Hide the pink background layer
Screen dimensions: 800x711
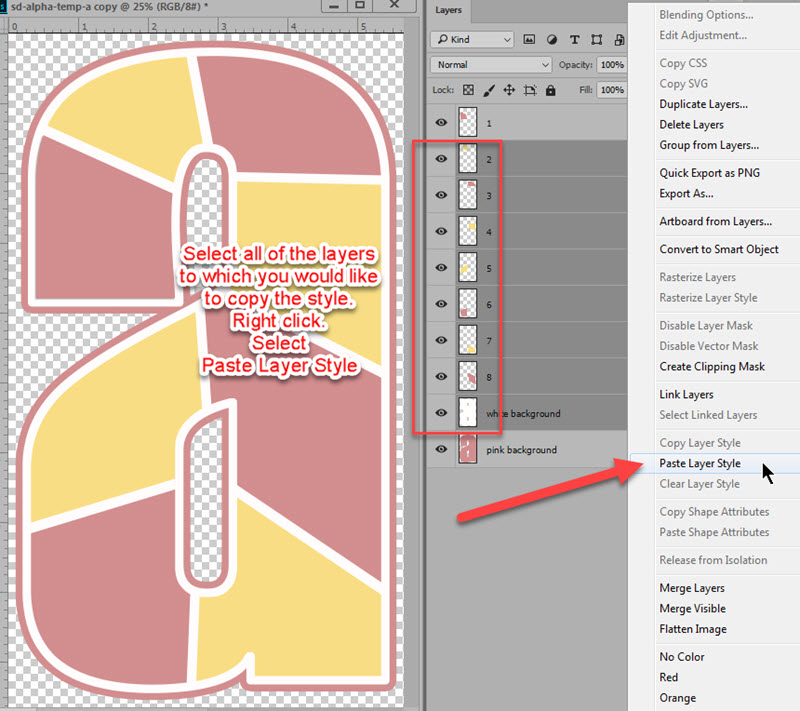(441, 449)
